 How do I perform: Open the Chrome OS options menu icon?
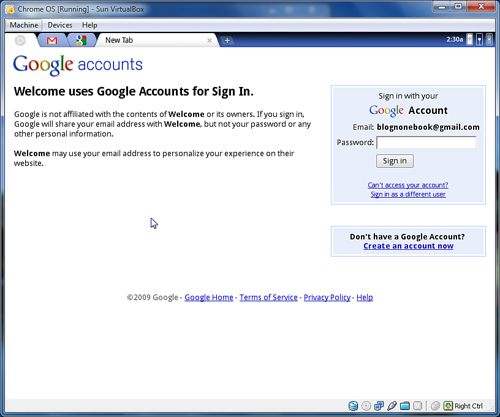coord(489,40)
